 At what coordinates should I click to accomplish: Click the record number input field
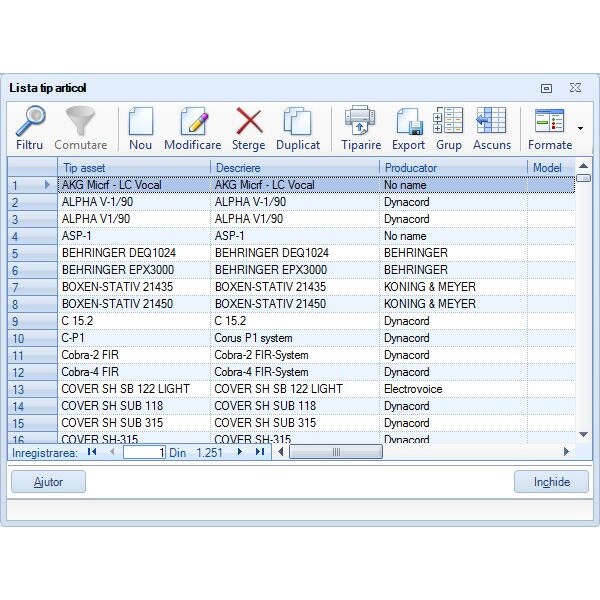pos(145,452)
